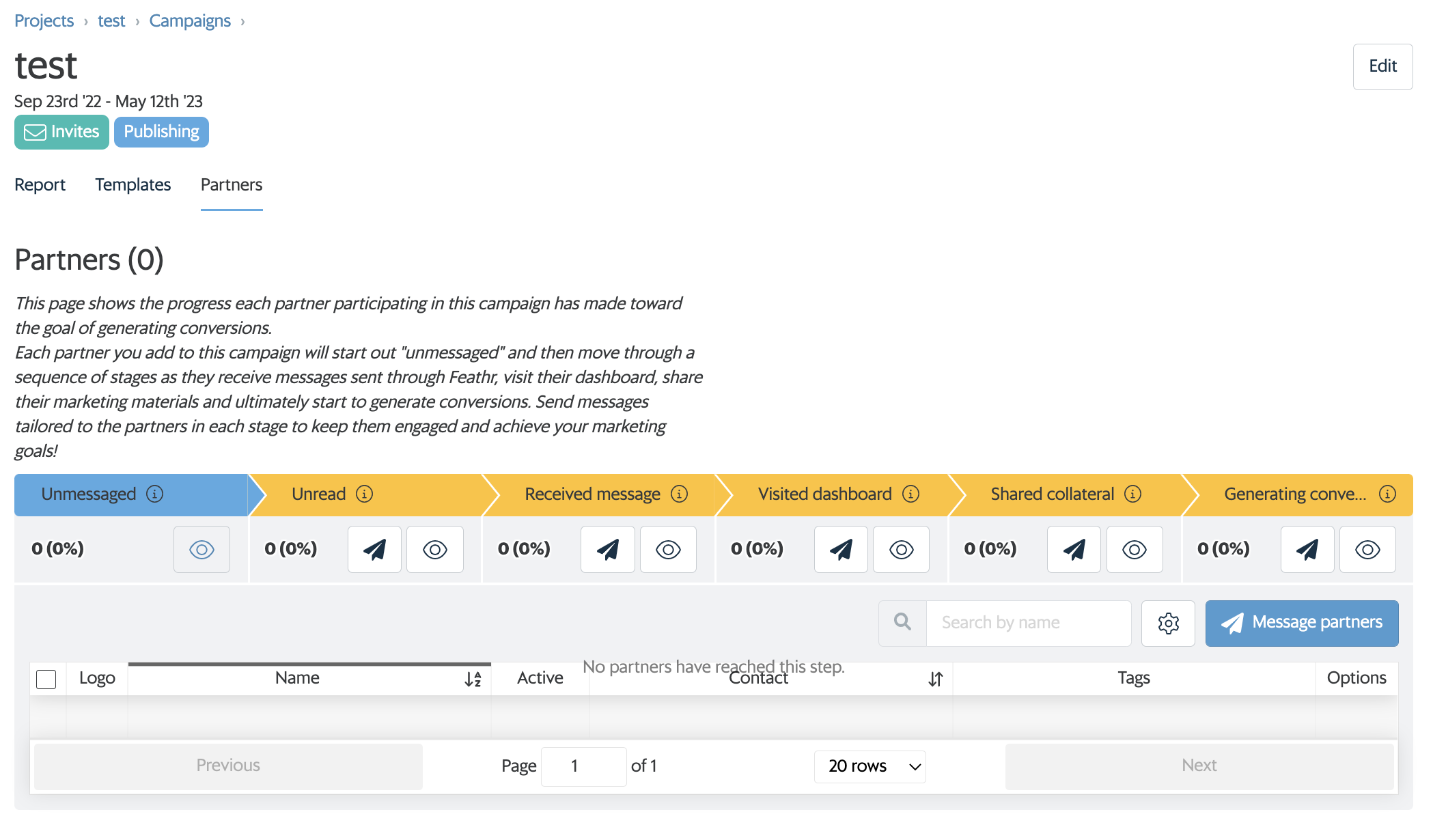1433x840 pixels.
Task: Sort table by Contact column icon
Action: click(x=936, y=679)
